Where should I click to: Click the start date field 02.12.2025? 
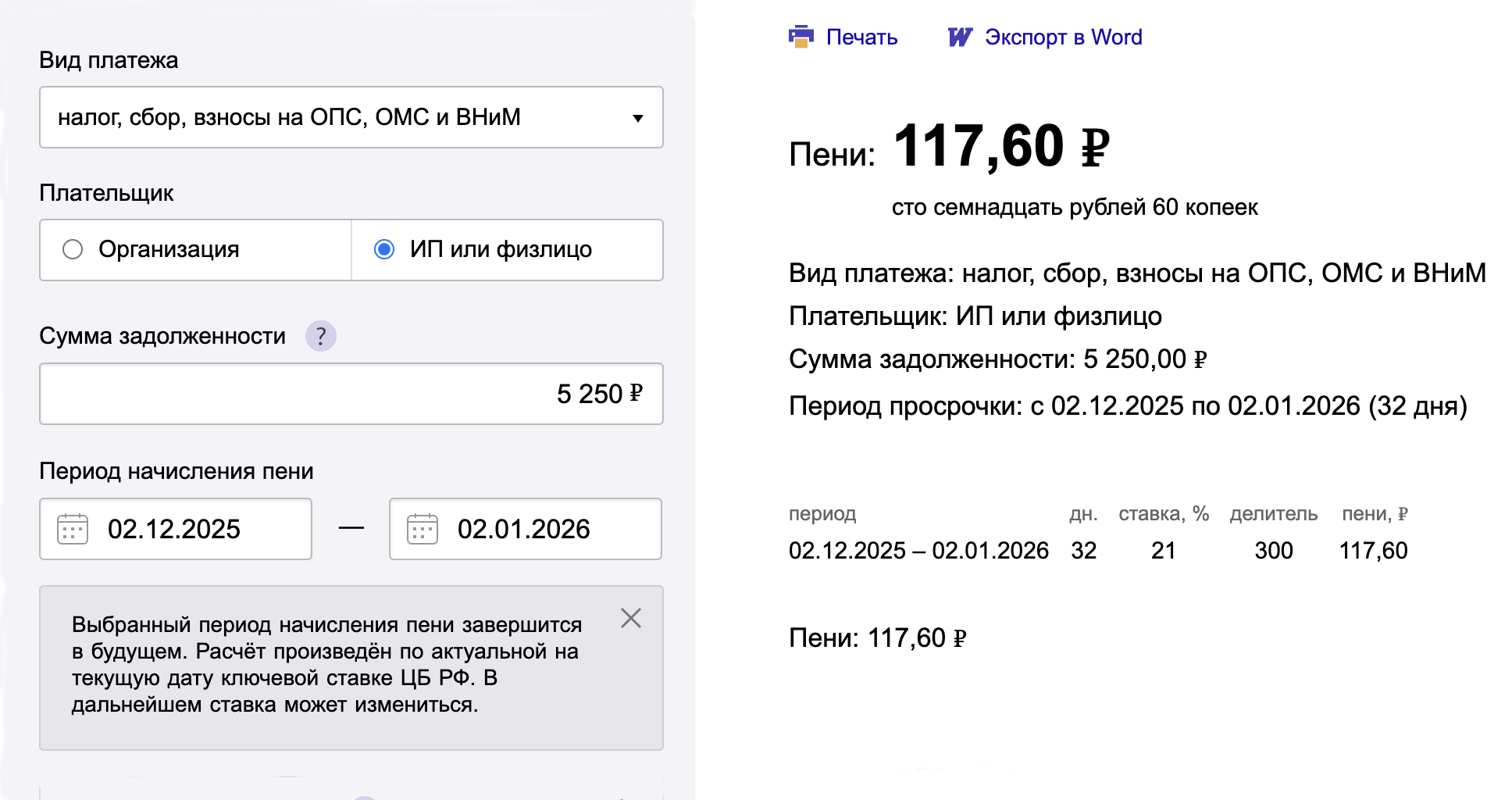(176, 529)
